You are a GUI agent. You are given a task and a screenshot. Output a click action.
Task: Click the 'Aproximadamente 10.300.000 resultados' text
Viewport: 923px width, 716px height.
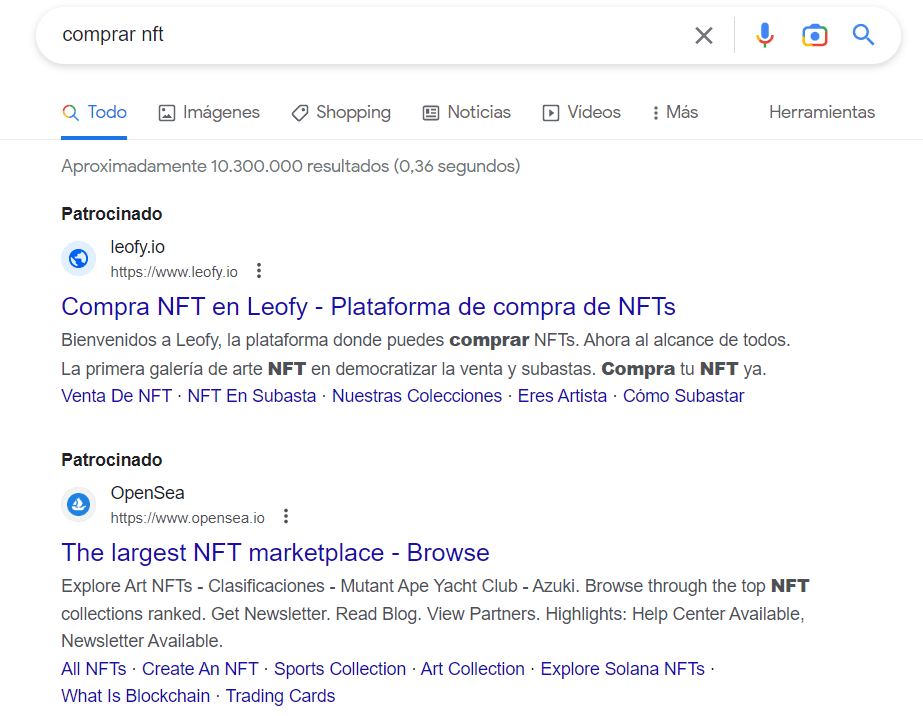(291, 167)
